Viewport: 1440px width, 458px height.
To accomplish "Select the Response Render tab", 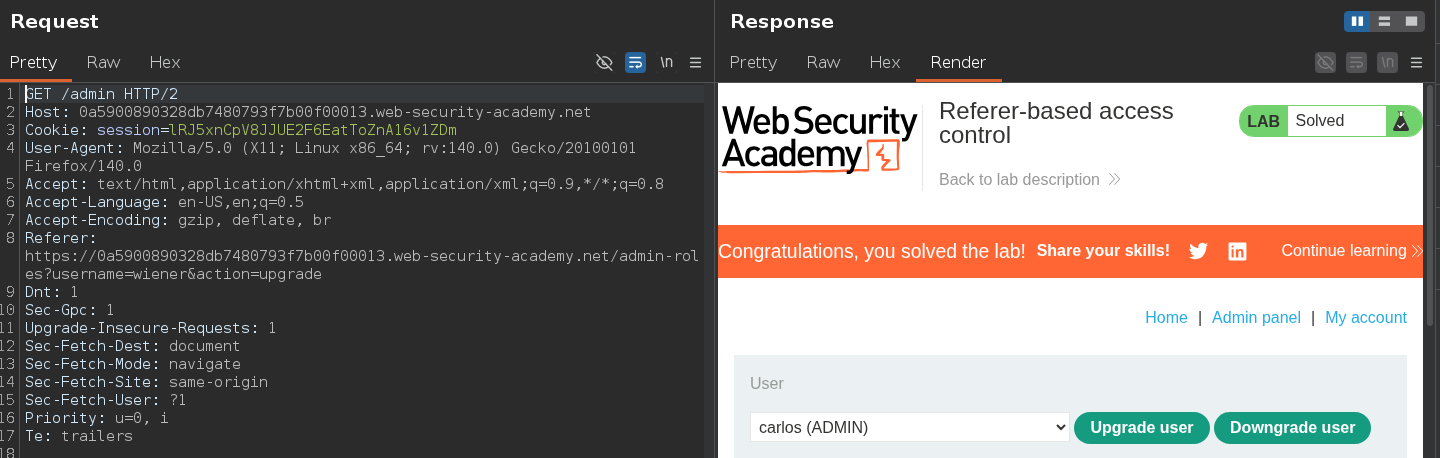I will pyautogui.click(x=958, y=62).
